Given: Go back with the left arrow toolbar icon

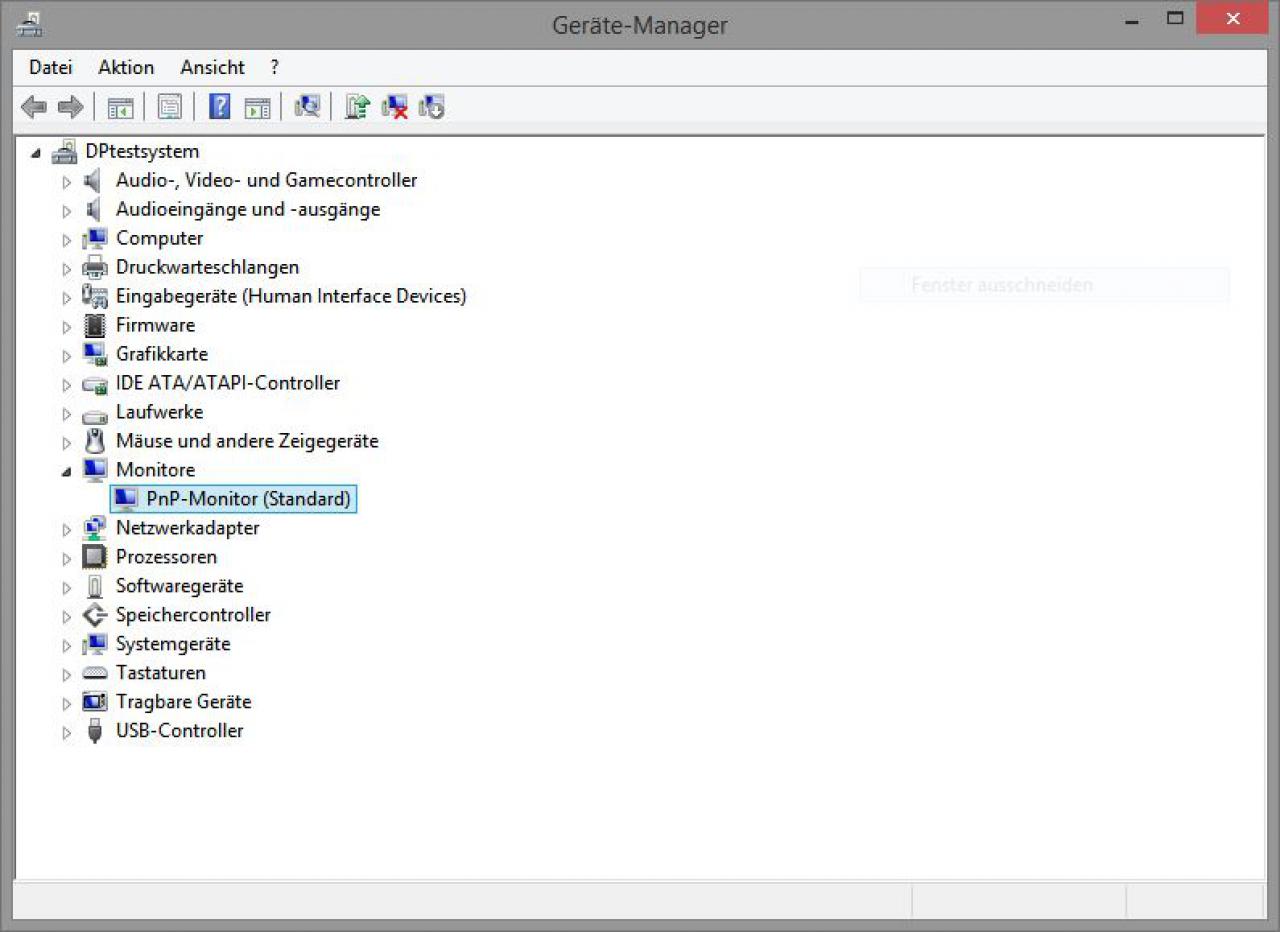Looking at the screenshot, I should coord(34,107).
